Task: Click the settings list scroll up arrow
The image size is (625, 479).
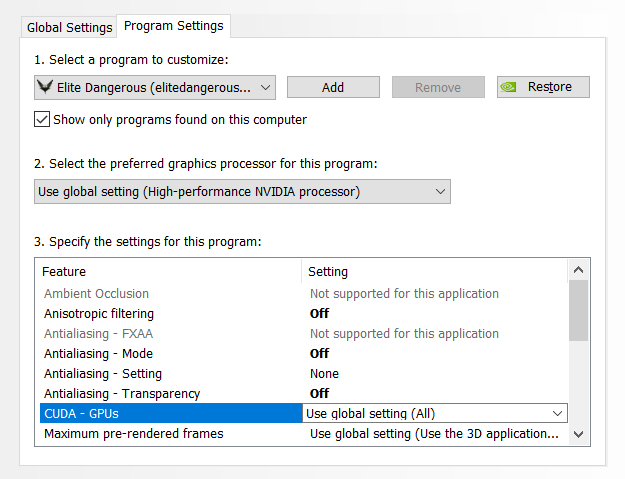Action: (x=578, y=270)
